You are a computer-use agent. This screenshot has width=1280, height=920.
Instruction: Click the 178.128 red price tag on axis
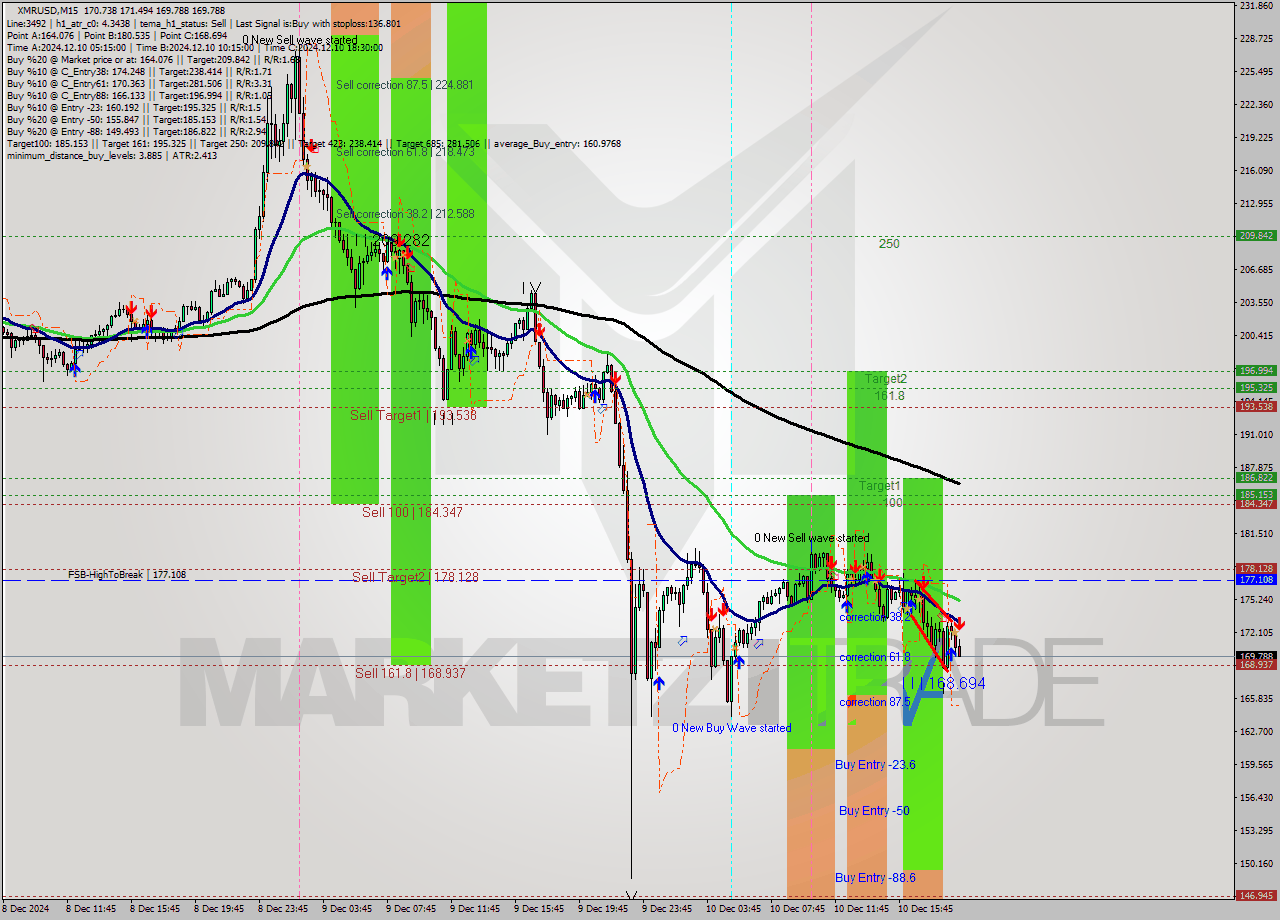1255,568
